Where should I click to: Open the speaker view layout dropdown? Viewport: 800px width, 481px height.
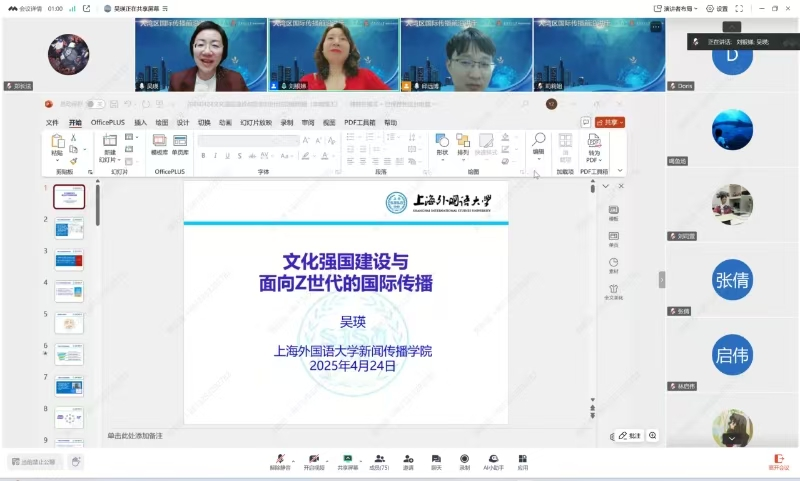tap(650, 7)
